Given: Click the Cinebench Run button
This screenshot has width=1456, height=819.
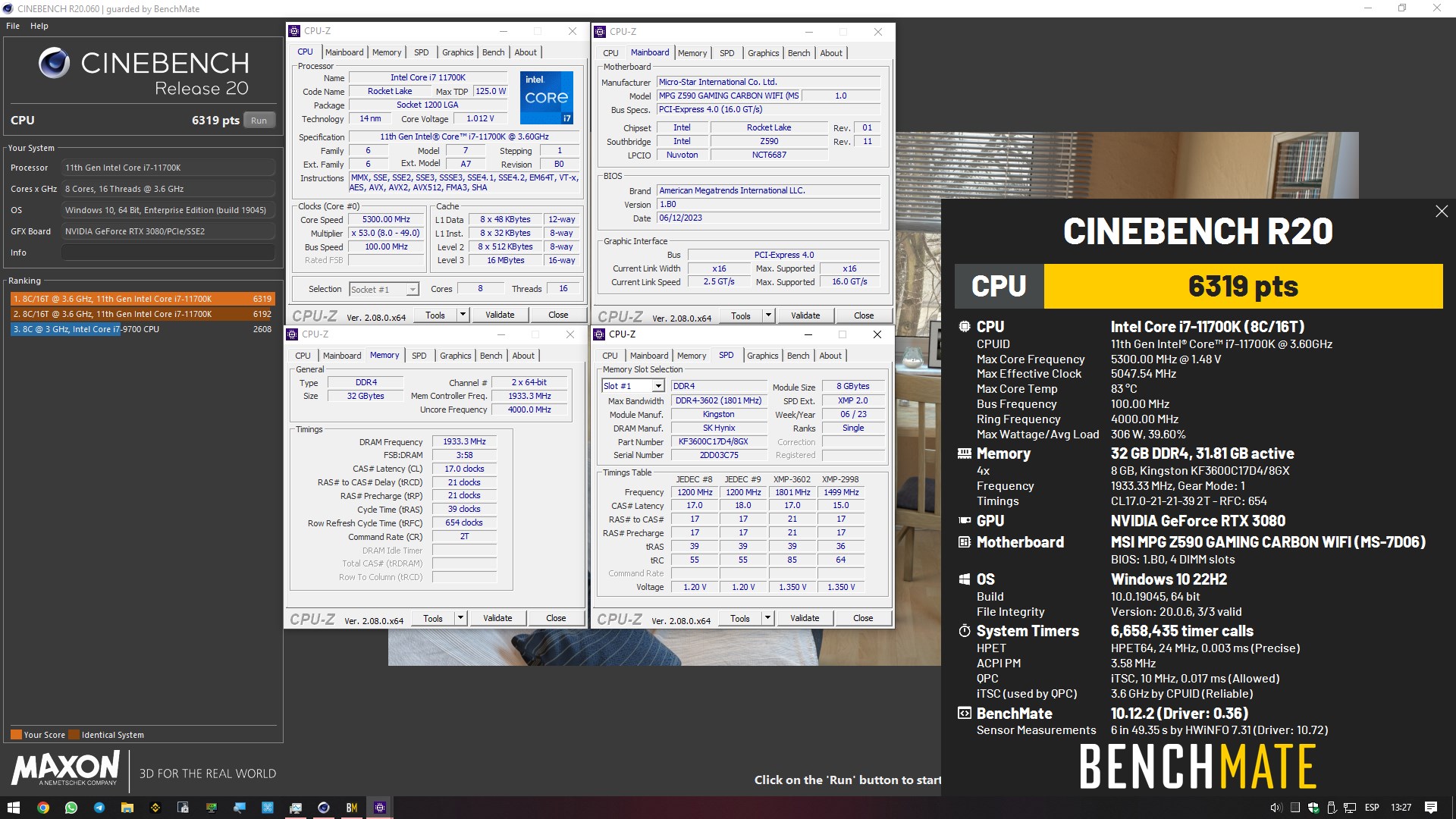Looking at the screenshot, I should [x=259, y=121].
